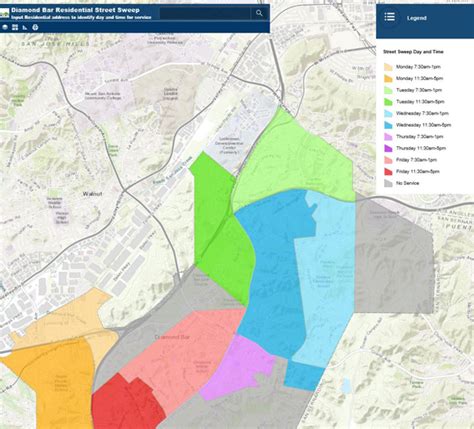
Task: Click the San Jose Hills map label
Action: (56, 44)
